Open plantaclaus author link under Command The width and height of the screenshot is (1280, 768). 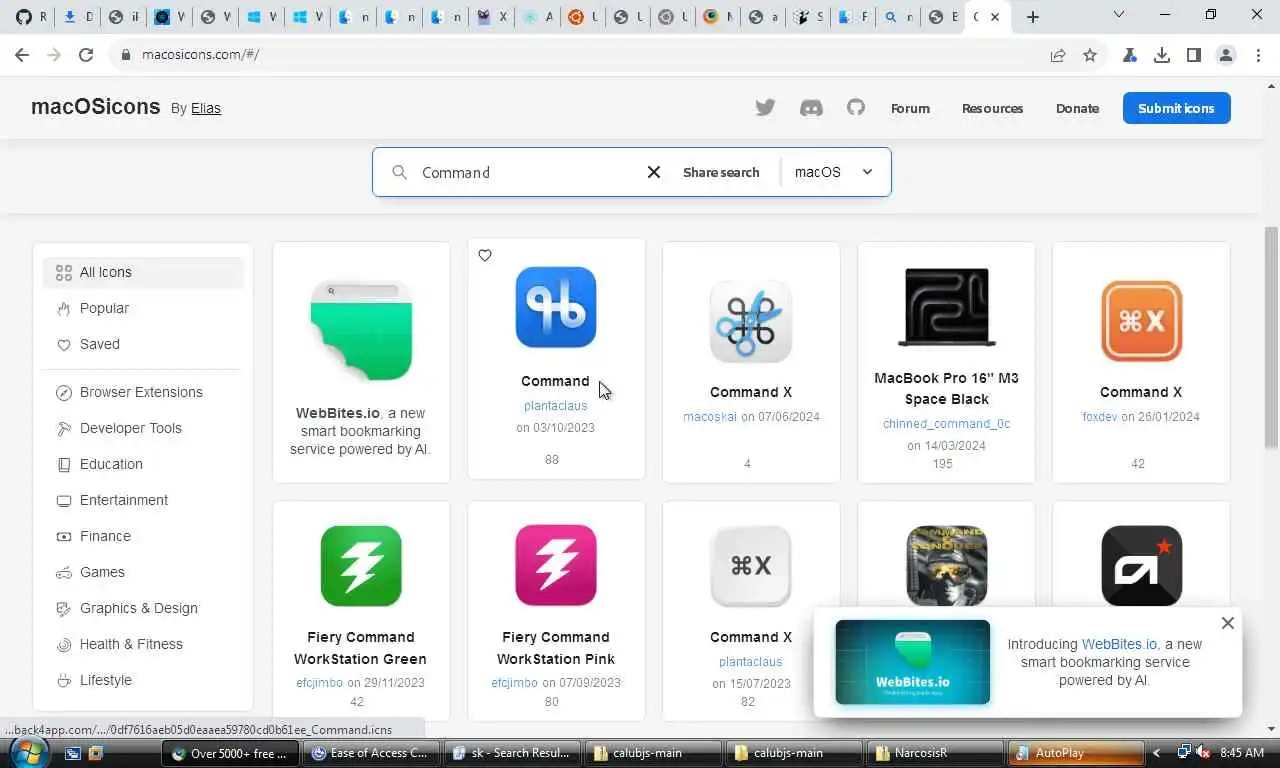pos(556,406)
